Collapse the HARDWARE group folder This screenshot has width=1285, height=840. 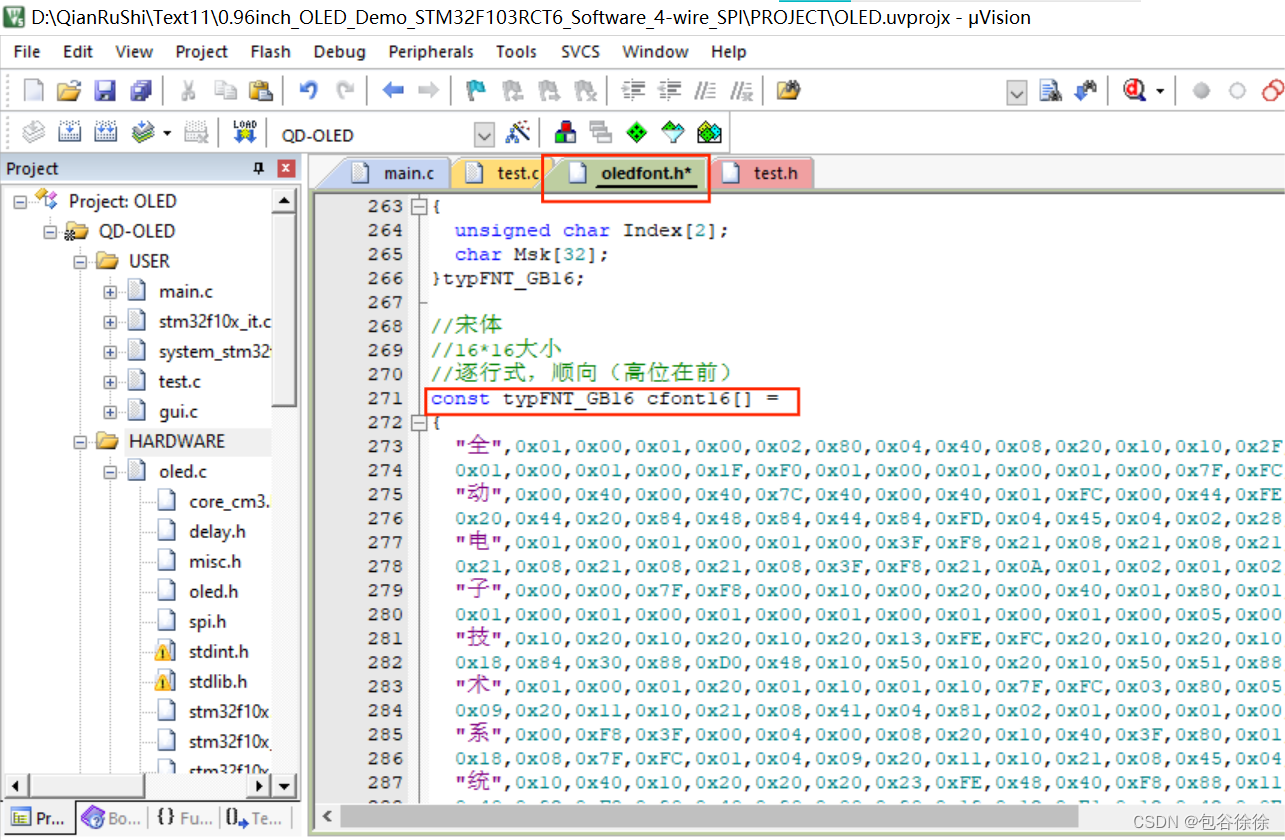tap(80, 442)
